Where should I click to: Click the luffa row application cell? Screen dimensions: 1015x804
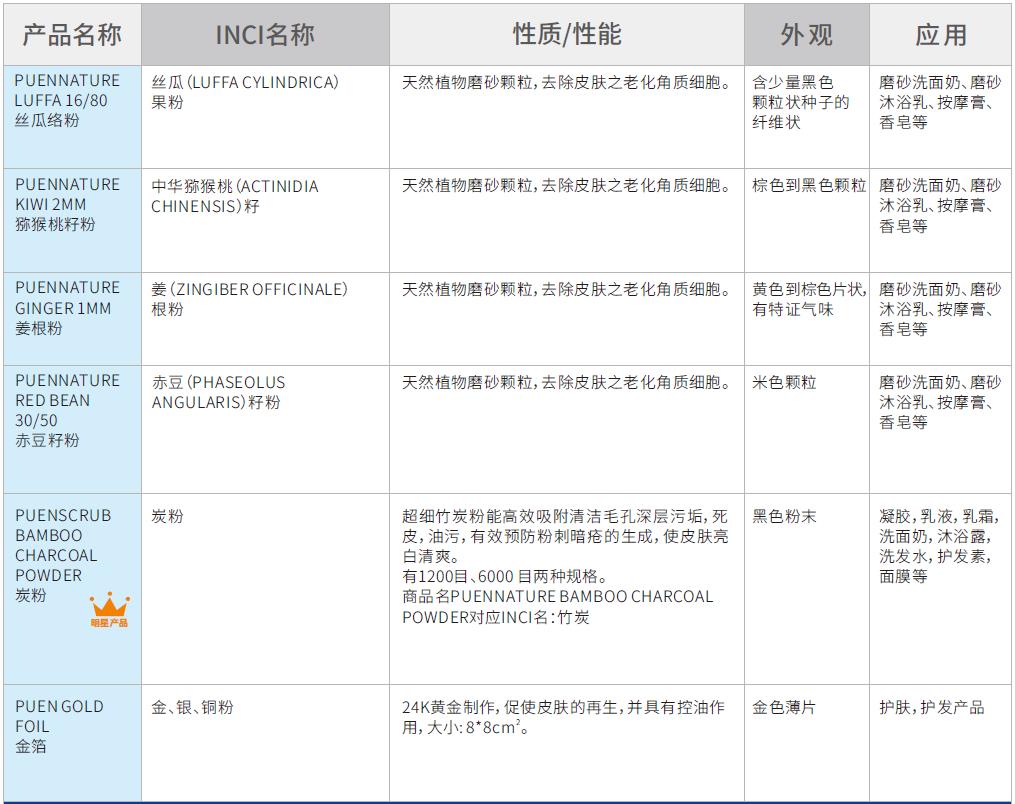click(x=941, y=117)
